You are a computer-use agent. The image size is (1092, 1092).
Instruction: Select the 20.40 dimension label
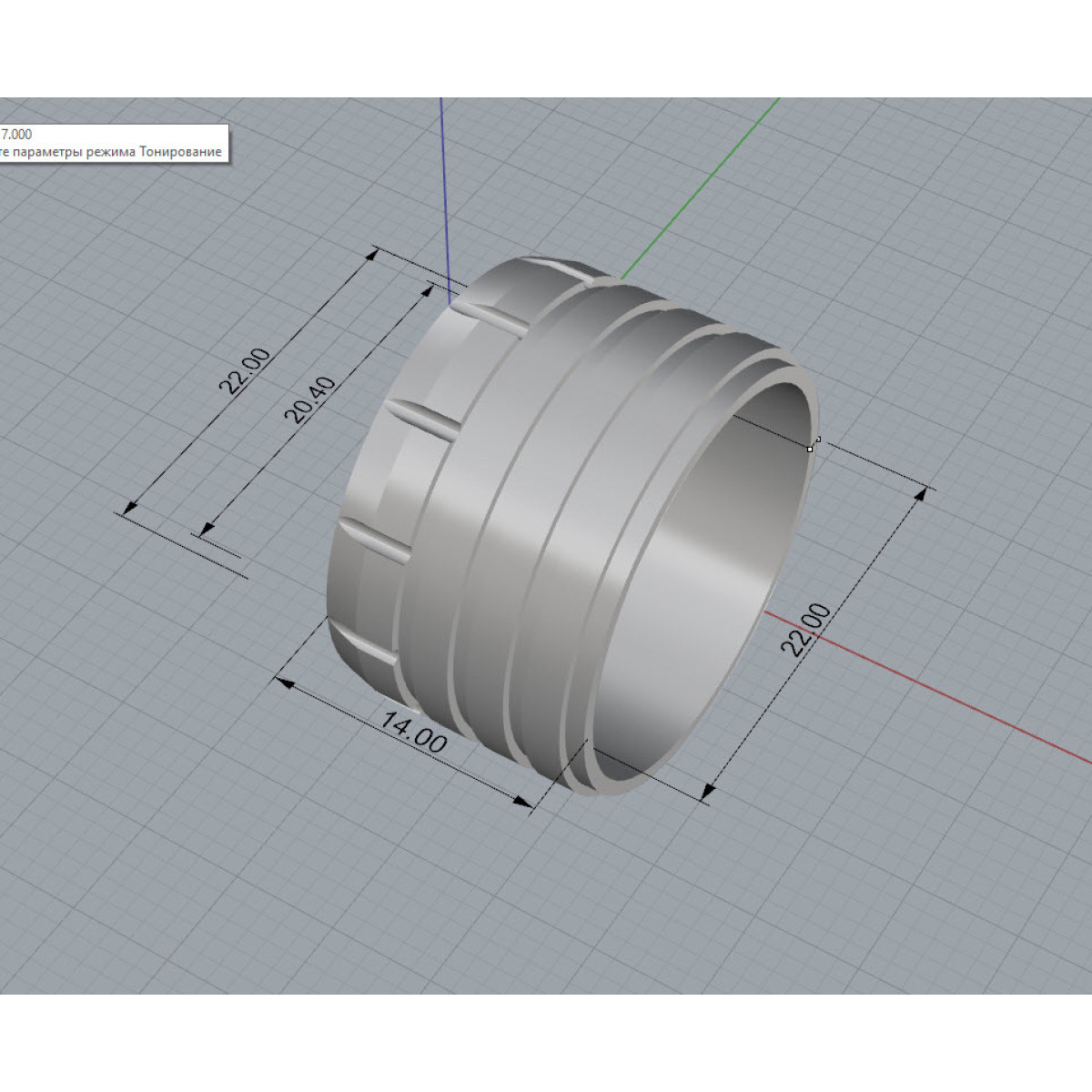click(x=310, y=400)
